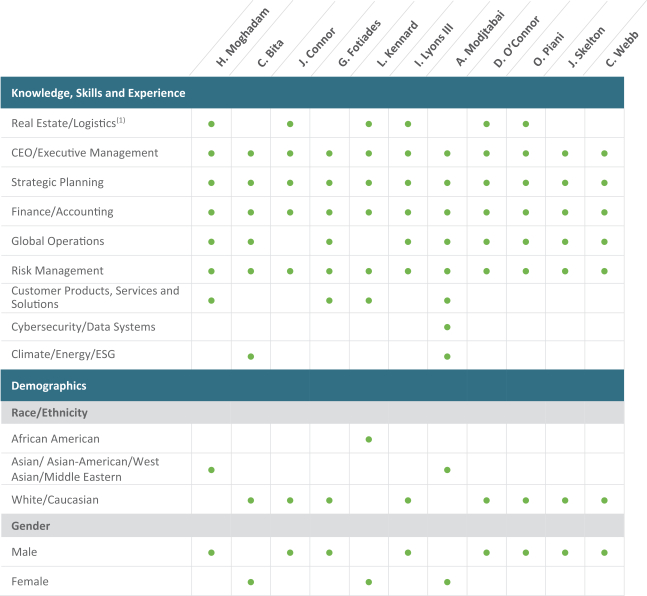Click the African American dot for I. Kennard
This screenshot has width=647, height=596.
(x=369, y=439)
